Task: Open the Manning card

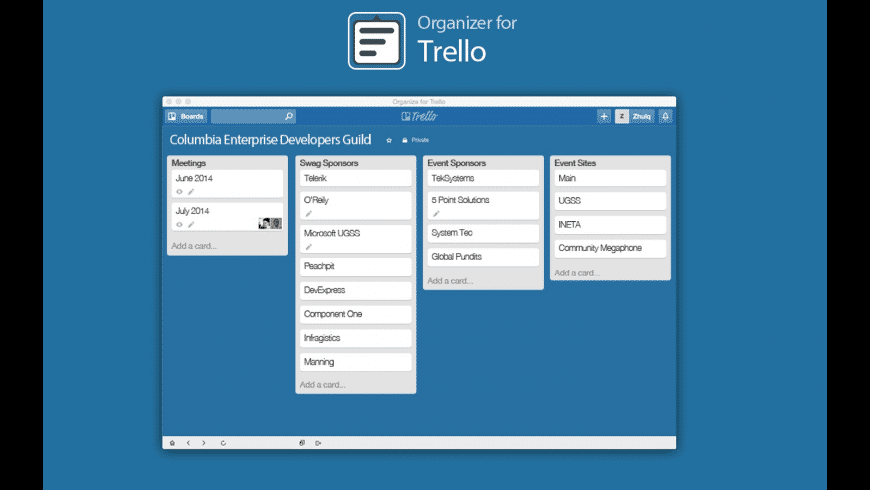Action: [x=356, y=362]
